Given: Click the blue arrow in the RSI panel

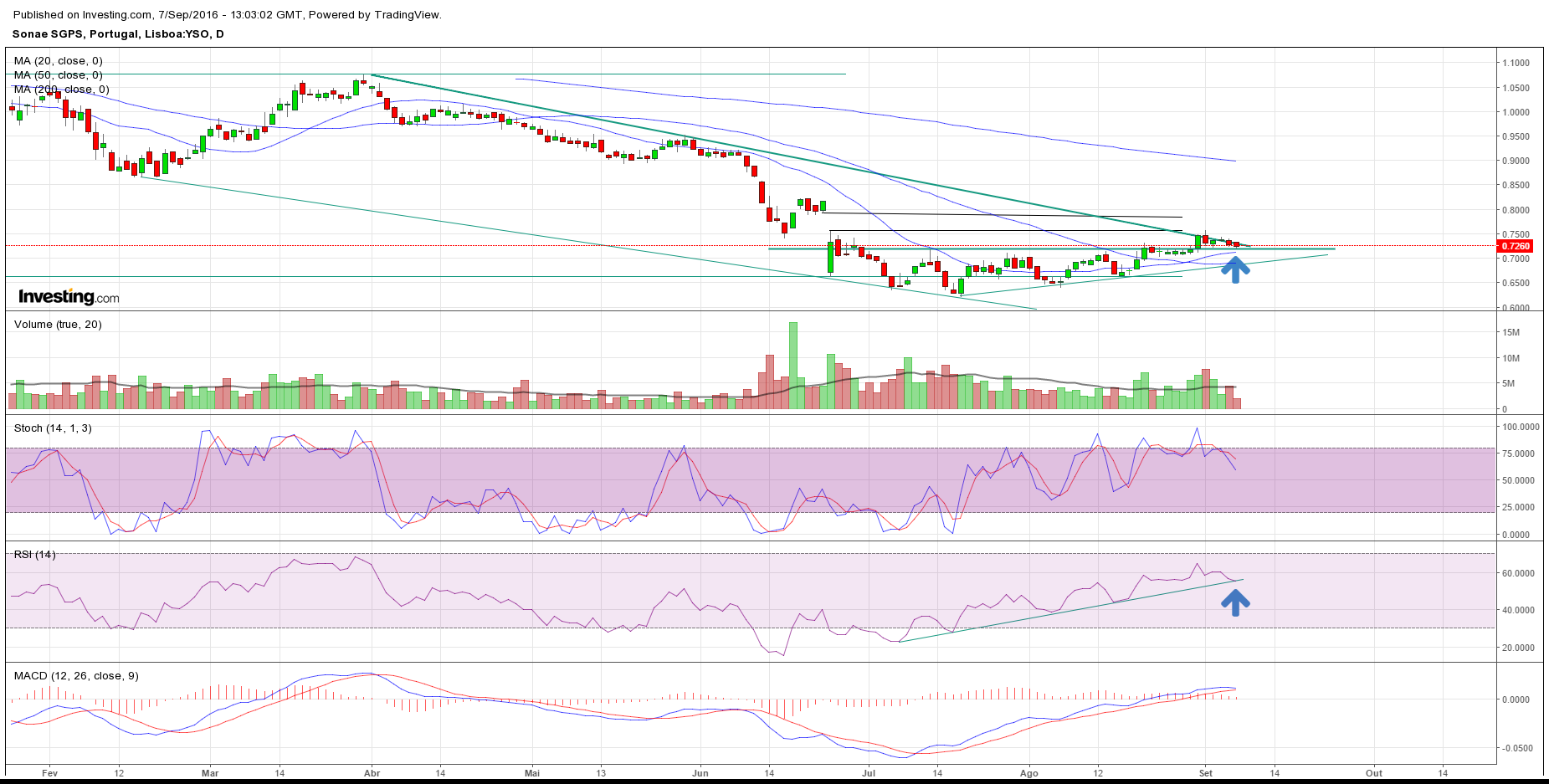Looking at the screenshot, I should coord(1235,602).
